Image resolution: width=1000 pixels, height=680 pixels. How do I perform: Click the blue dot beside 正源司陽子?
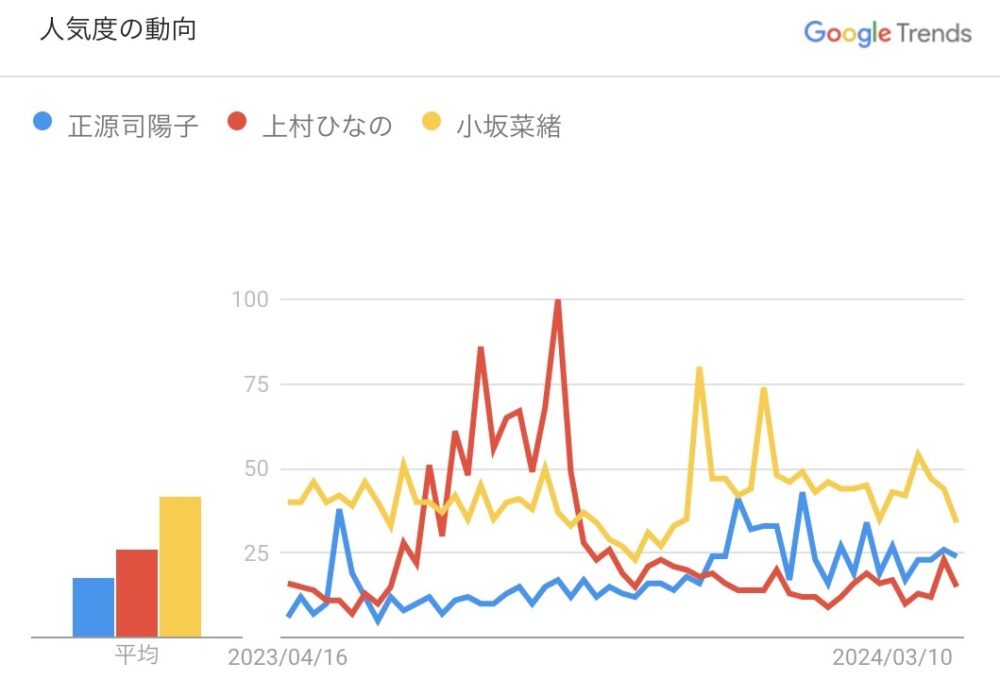[x=42, y=123]
